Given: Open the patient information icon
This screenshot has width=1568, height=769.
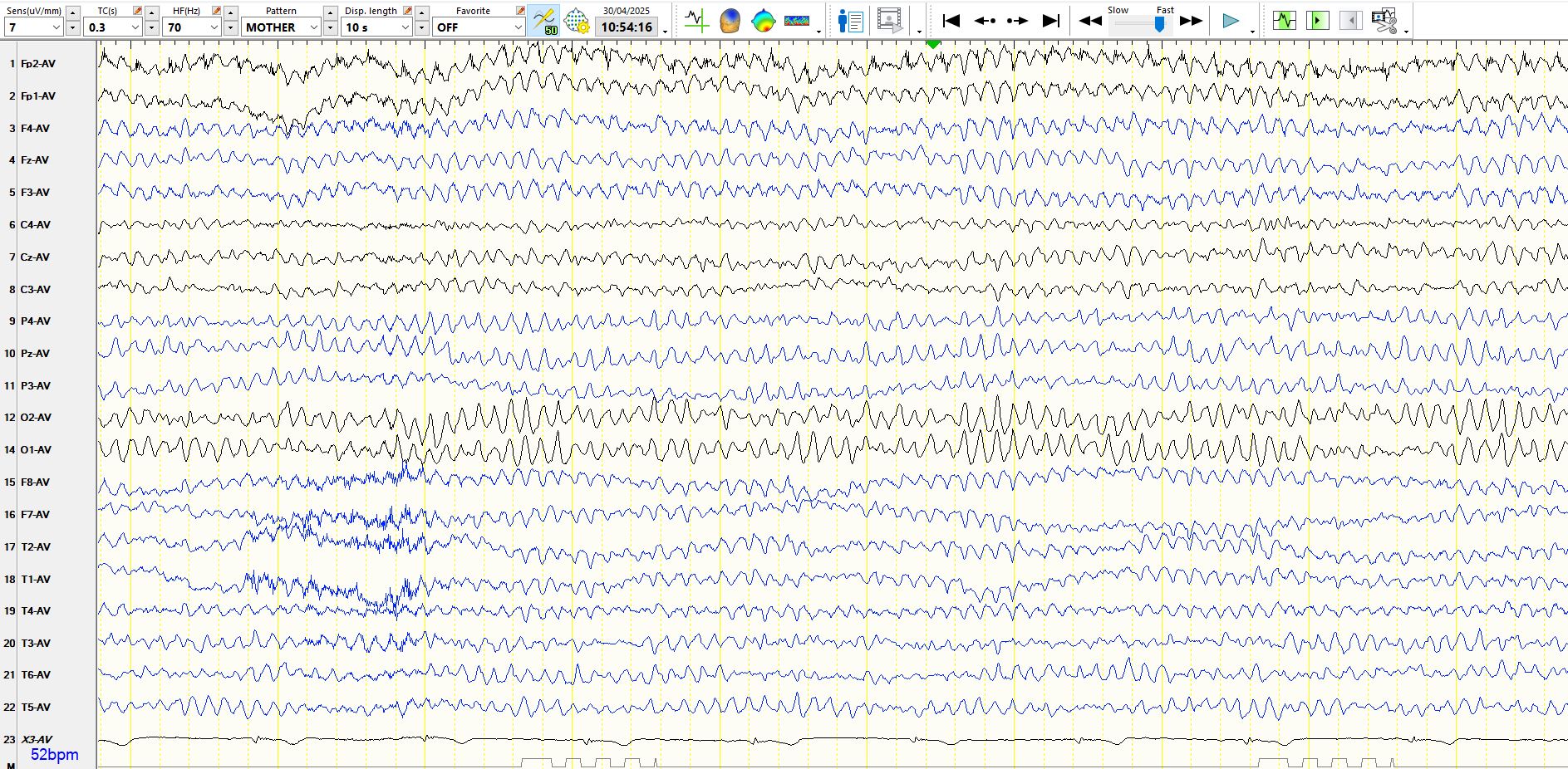Looking at the screenshot, I should (850, 21).
